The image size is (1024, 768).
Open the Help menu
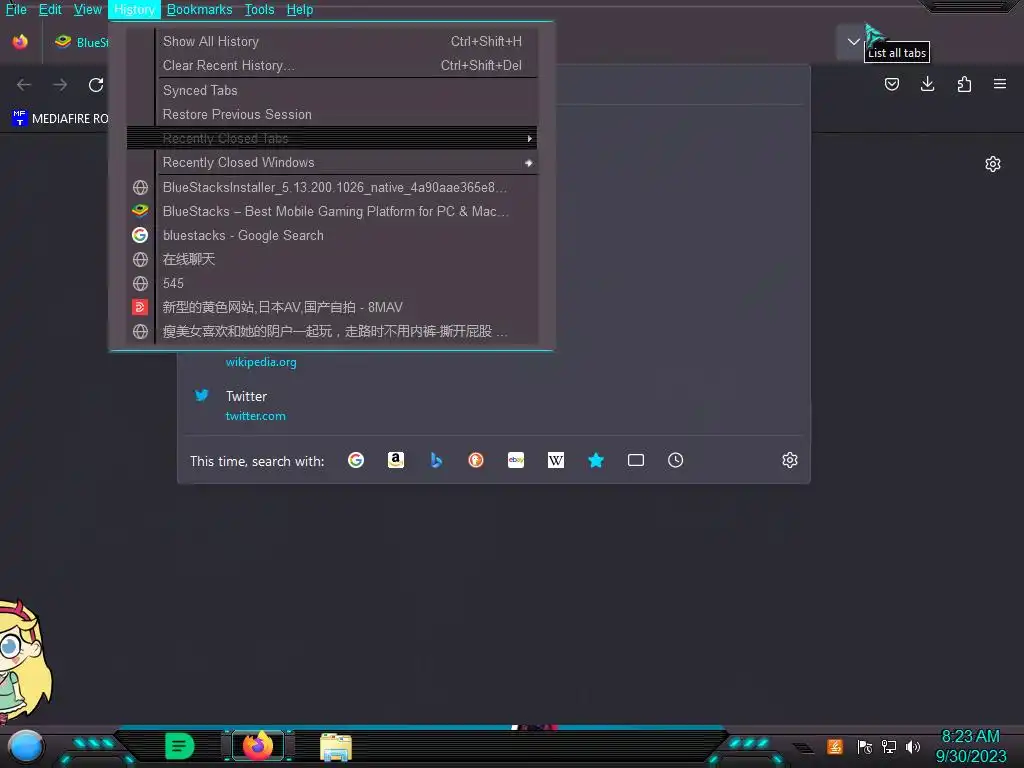pyautogui.click(x=300, y=9)
